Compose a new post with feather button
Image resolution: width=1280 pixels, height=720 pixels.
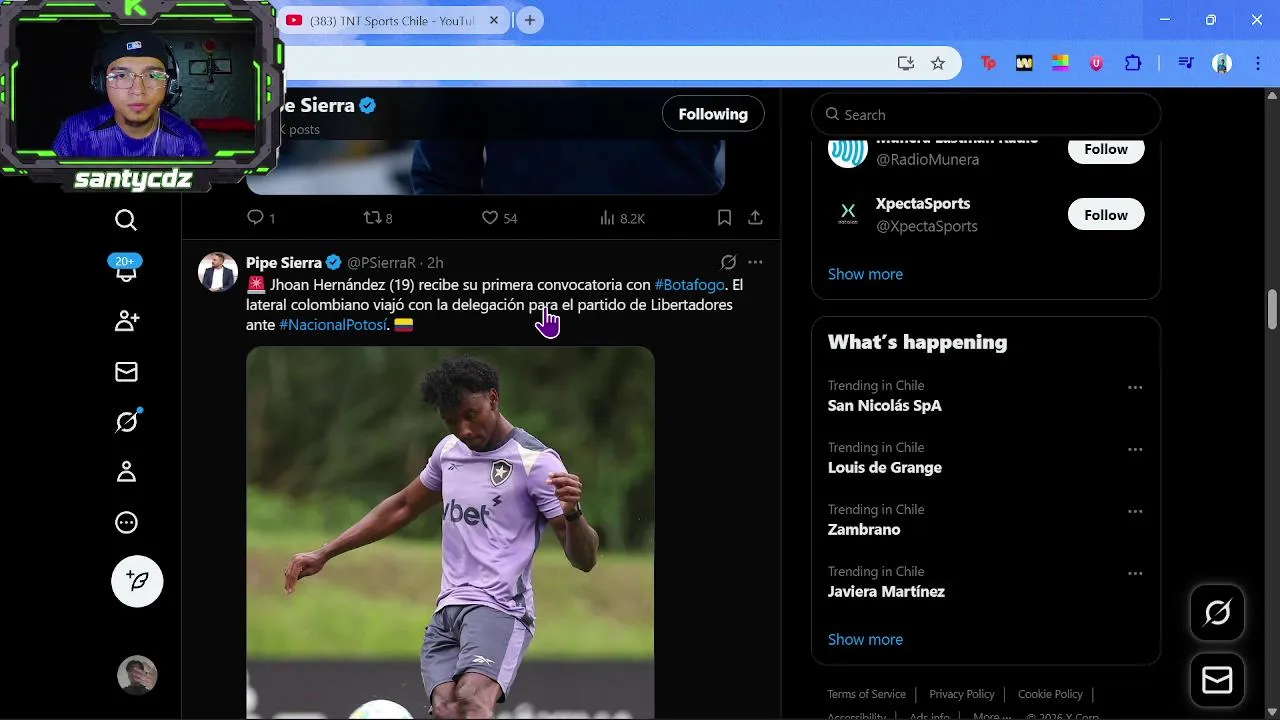pyautogui.click(x=137, y=581)
